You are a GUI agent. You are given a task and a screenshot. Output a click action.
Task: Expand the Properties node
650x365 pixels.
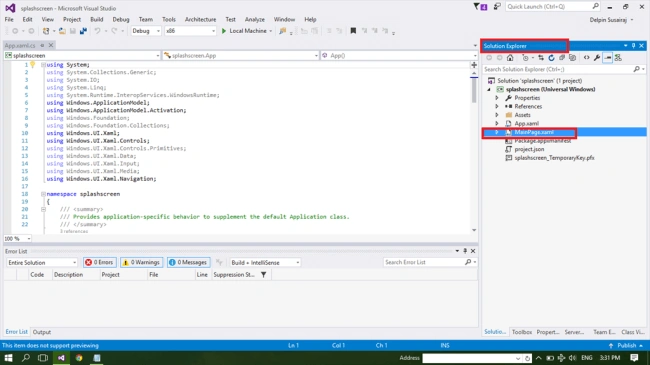[x=497, y=98]
